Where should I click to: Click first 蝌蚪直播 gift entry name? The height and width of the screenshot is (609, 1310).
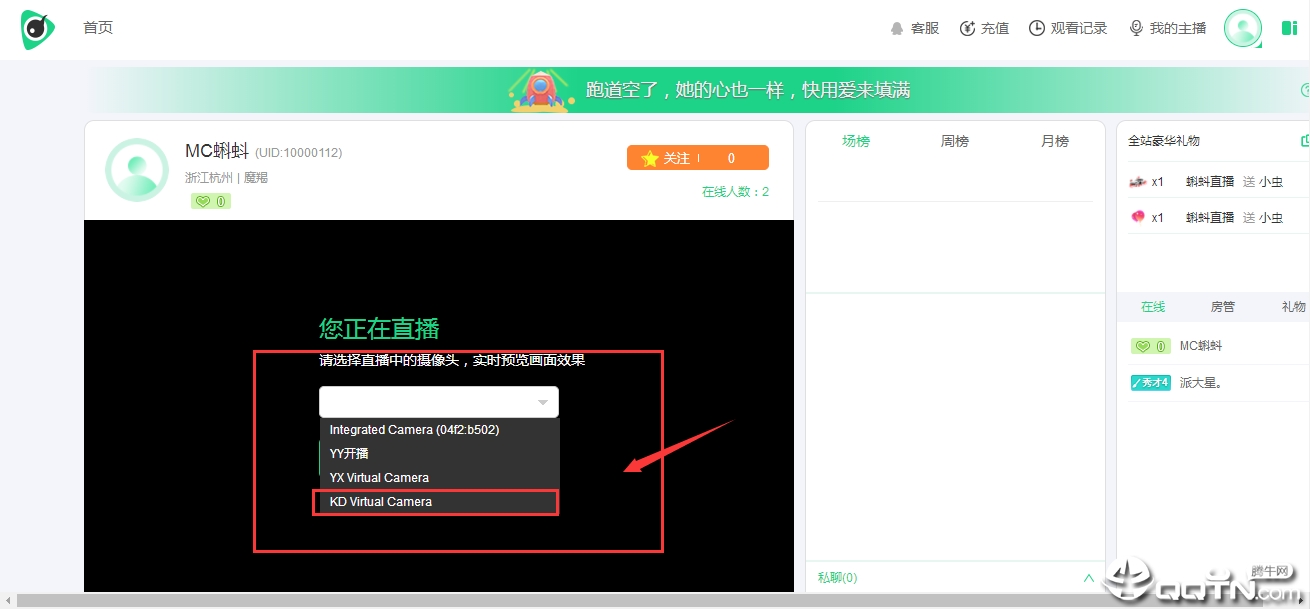point(1210,182)
